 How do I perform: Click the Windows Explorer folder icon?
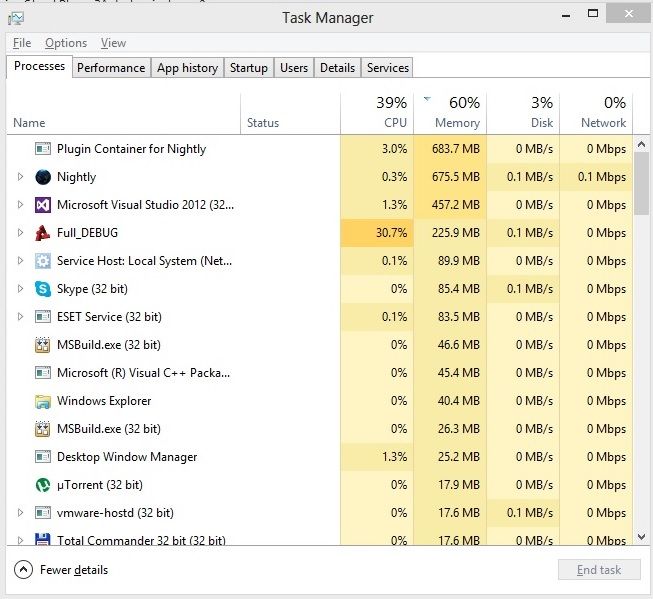pos(43,401)
